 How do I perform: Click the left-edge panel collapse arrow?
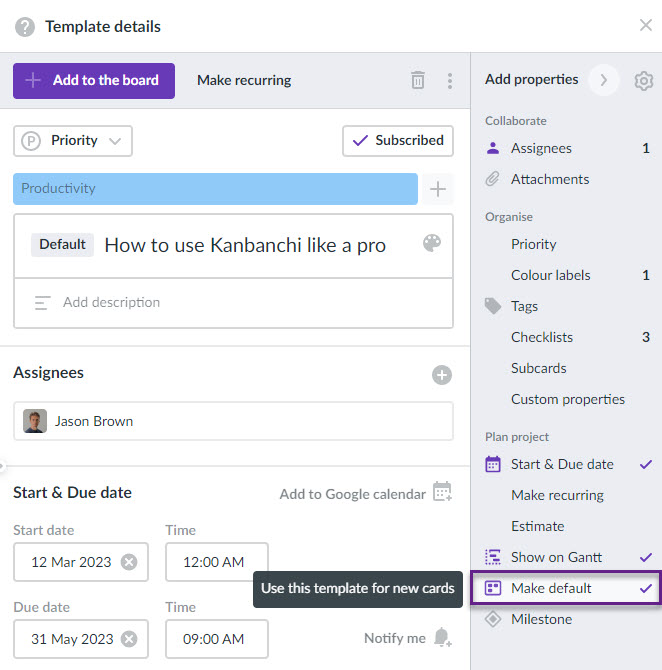[2, 466]
